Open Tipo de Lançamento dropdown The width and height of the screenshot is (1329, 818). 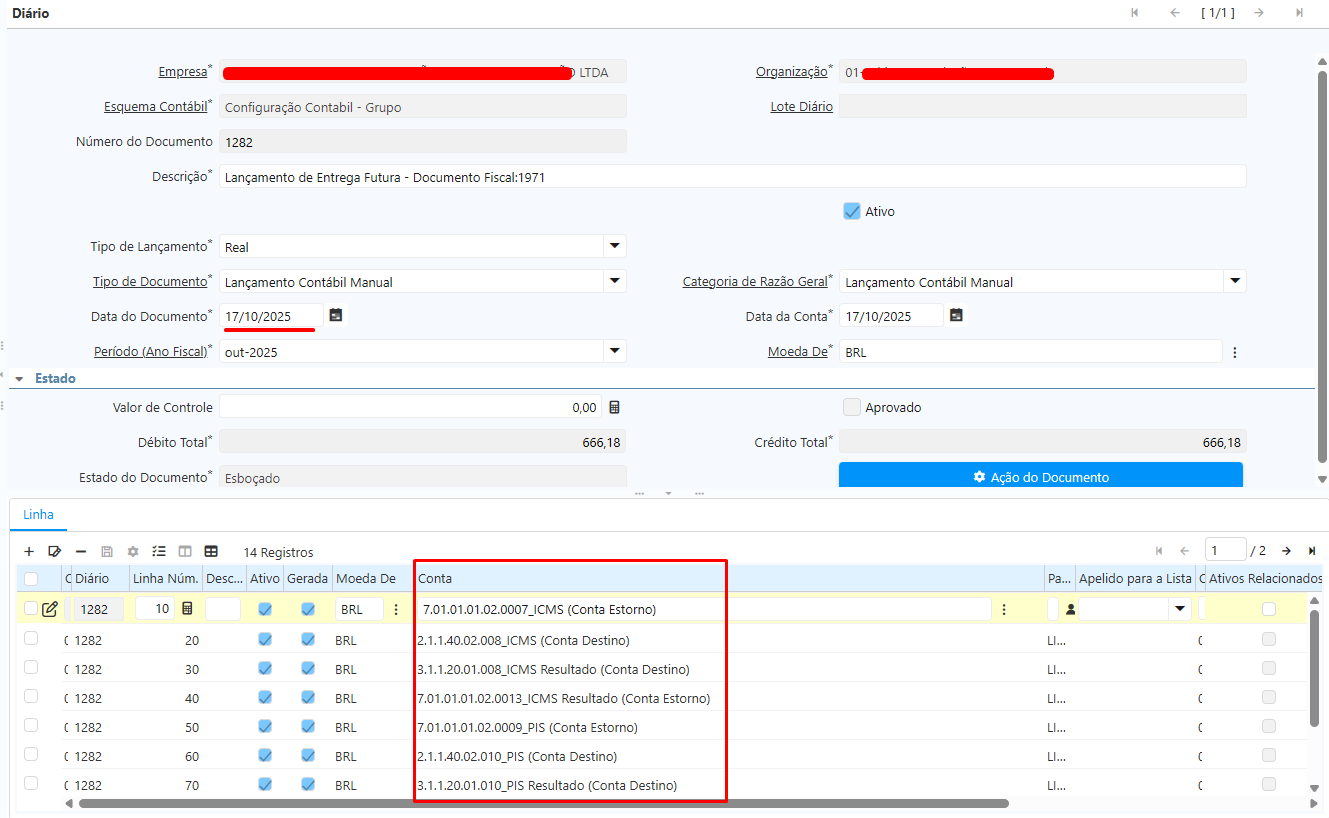(614, 246)
